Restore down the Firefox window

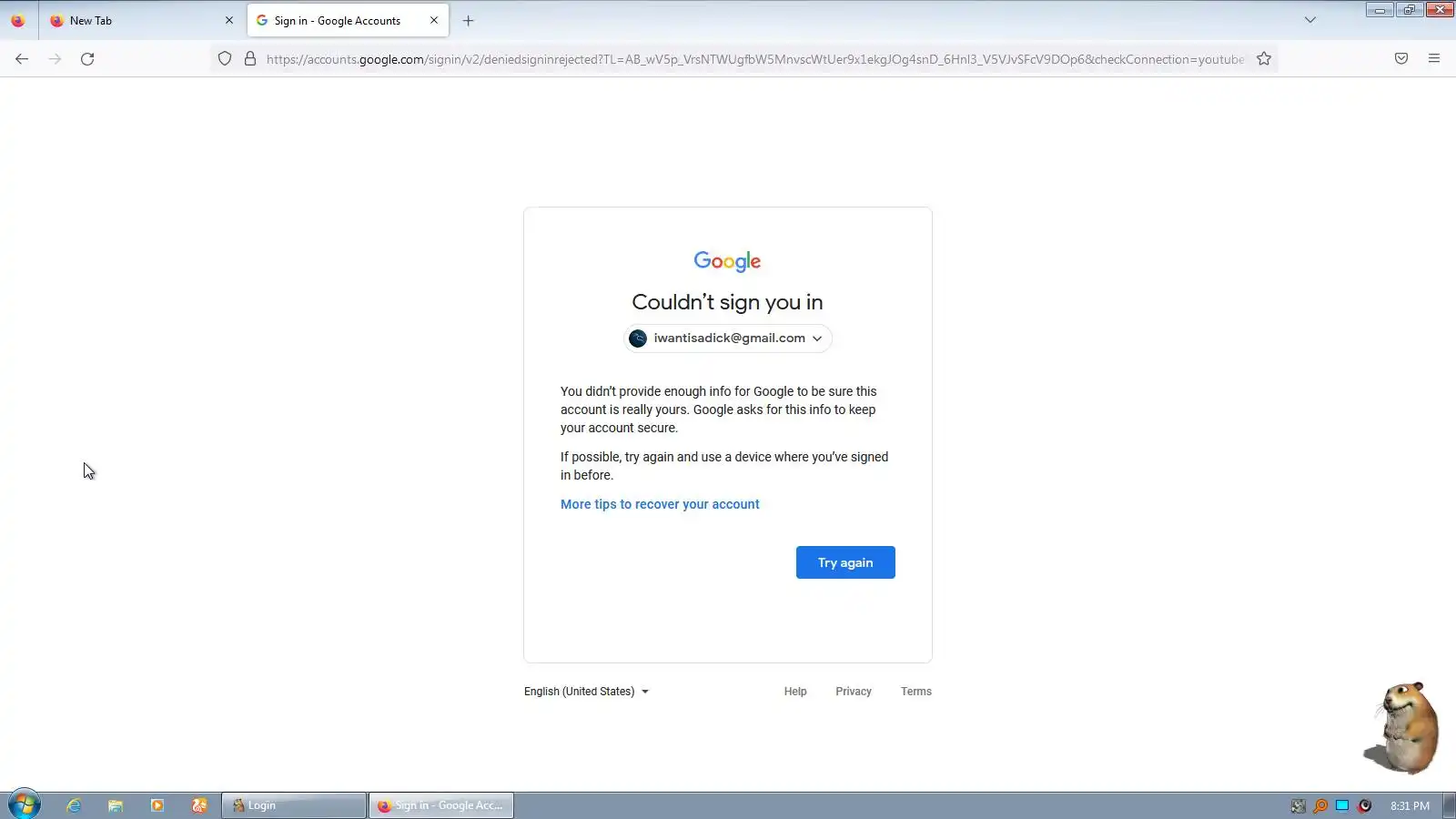1409,10
